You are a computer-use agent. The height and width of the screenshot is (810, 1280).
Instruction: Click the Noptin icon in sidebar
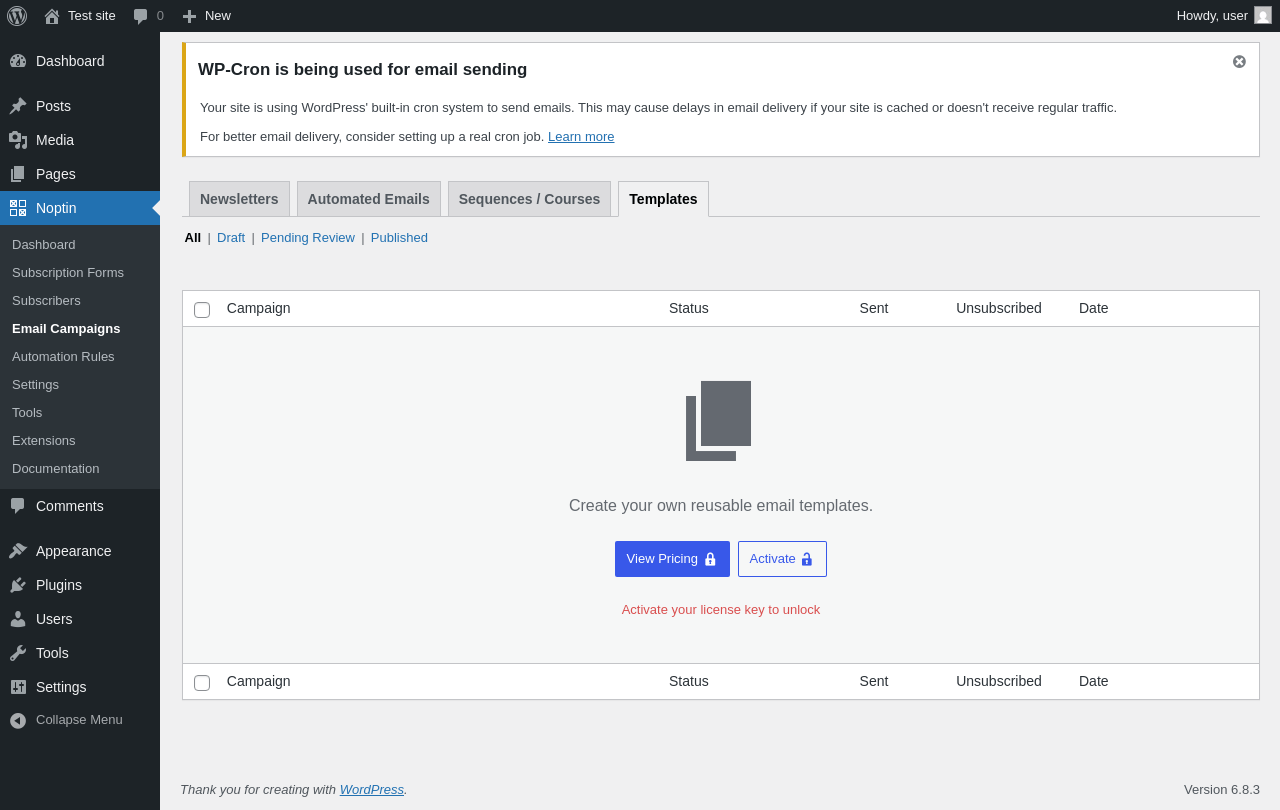point(18,208)
